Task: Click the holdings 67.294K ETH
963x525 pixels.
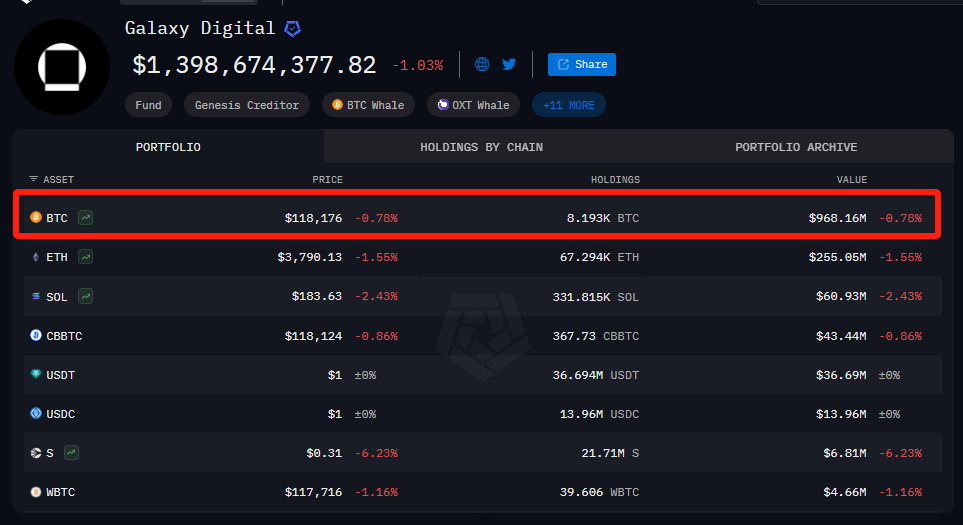Action: coord(599,257)
